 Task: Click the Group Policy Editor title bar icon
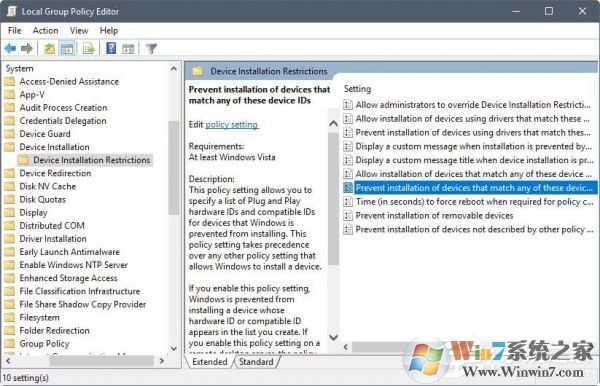[11, 11]
